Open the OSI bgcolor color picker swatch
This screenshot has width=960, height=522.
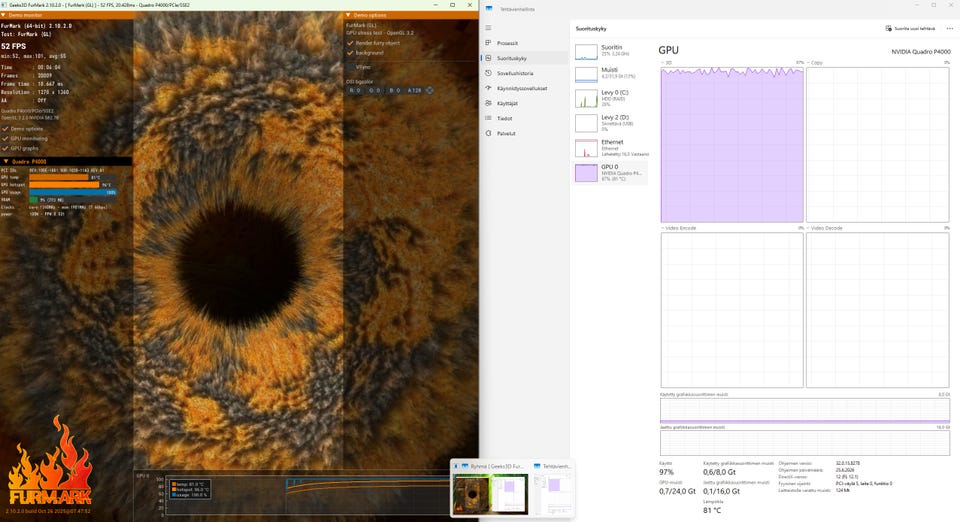[x=430, y=90]
